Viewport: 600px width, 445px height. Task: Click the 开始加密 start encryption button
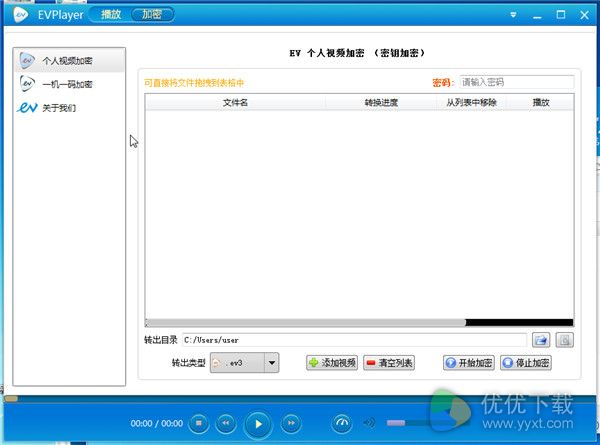pyautogui.click(x=469, y=362)
